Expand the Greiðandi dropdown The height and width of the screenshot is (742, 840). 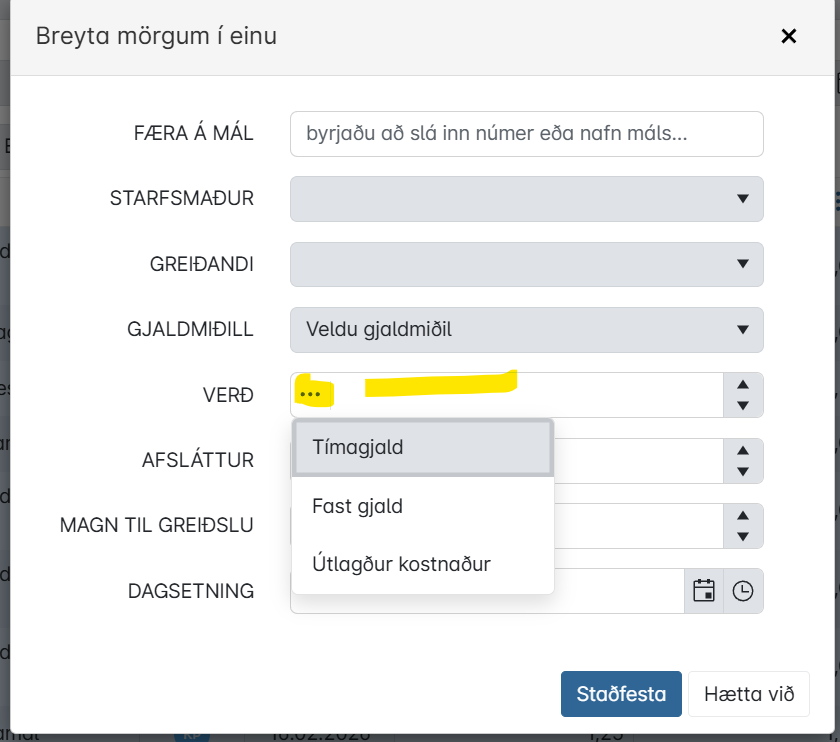point(527,264)
